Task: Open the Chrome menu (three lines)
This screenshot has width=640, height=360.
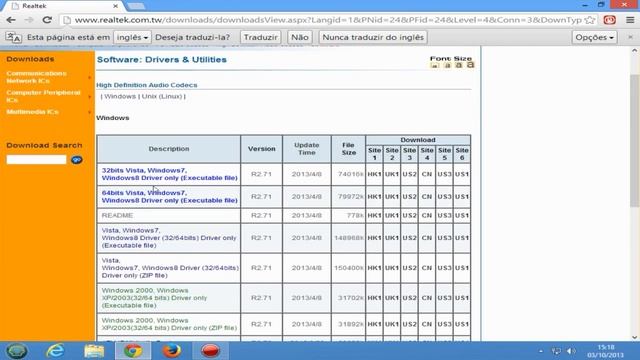Action: point(630,20)
